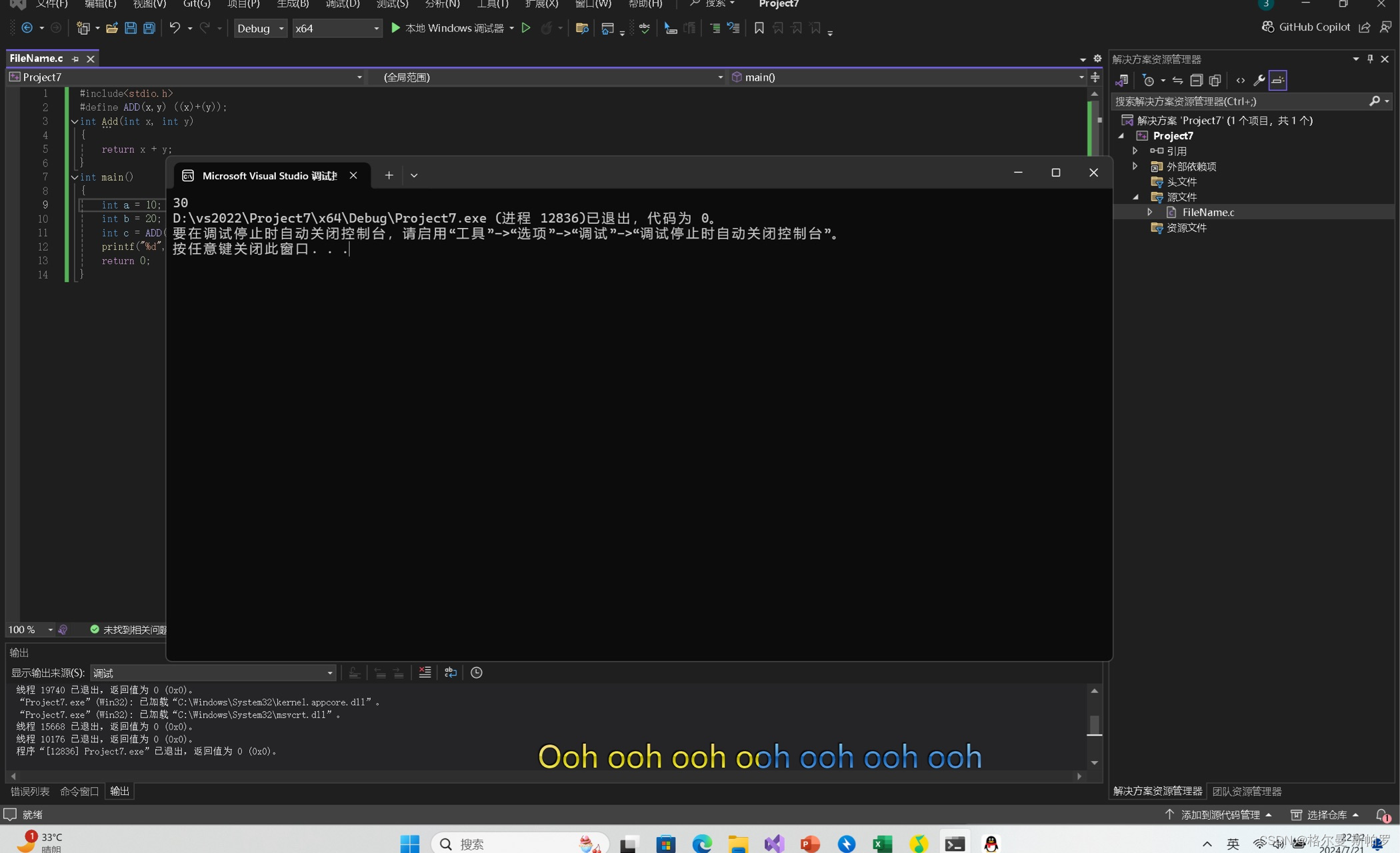Select FileName.c in Solution Explorer
Screen dimensions: 1400x853
1207,213
